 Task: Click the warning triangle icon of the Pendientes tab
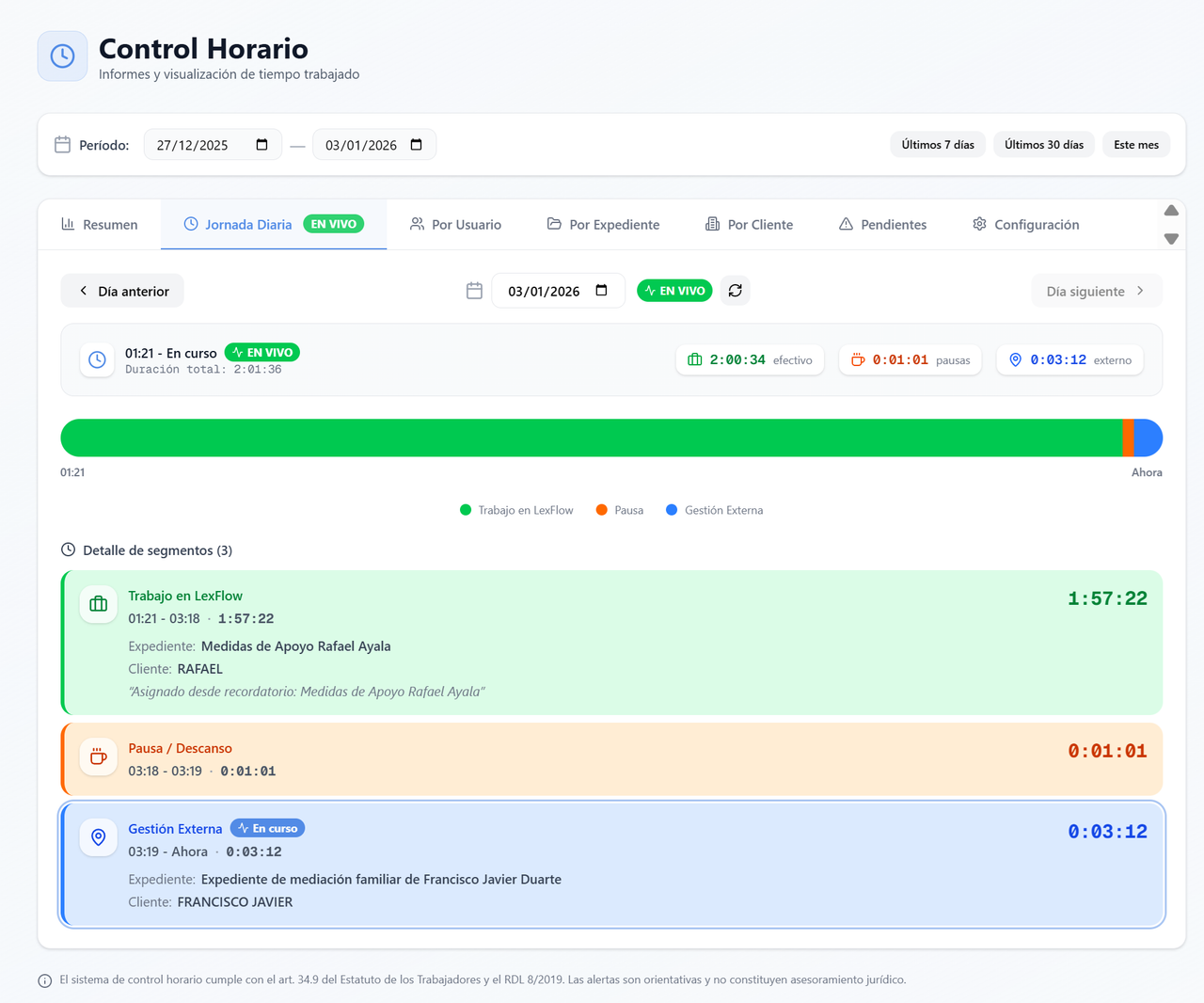[846, 224]
